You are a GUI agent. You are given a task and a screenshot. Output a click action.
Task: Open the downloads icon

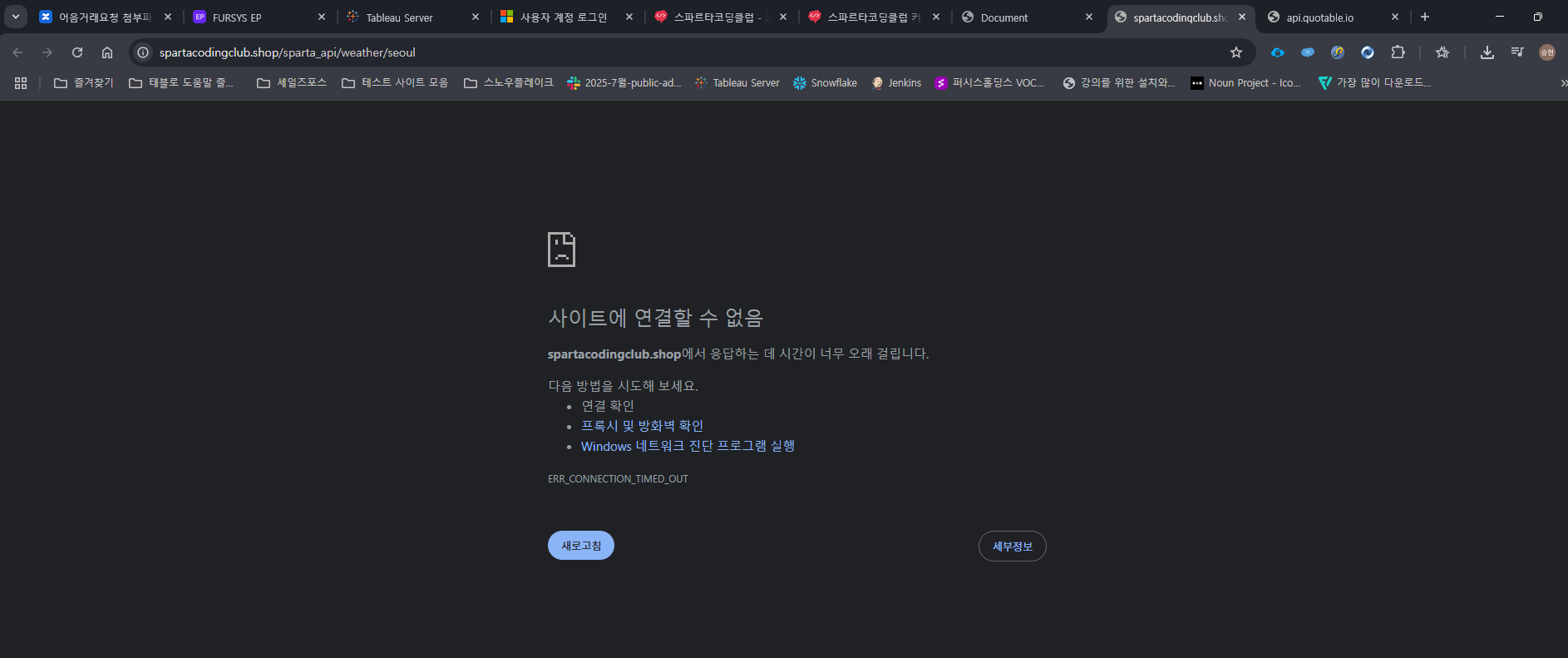click(x=1487, y=52)
